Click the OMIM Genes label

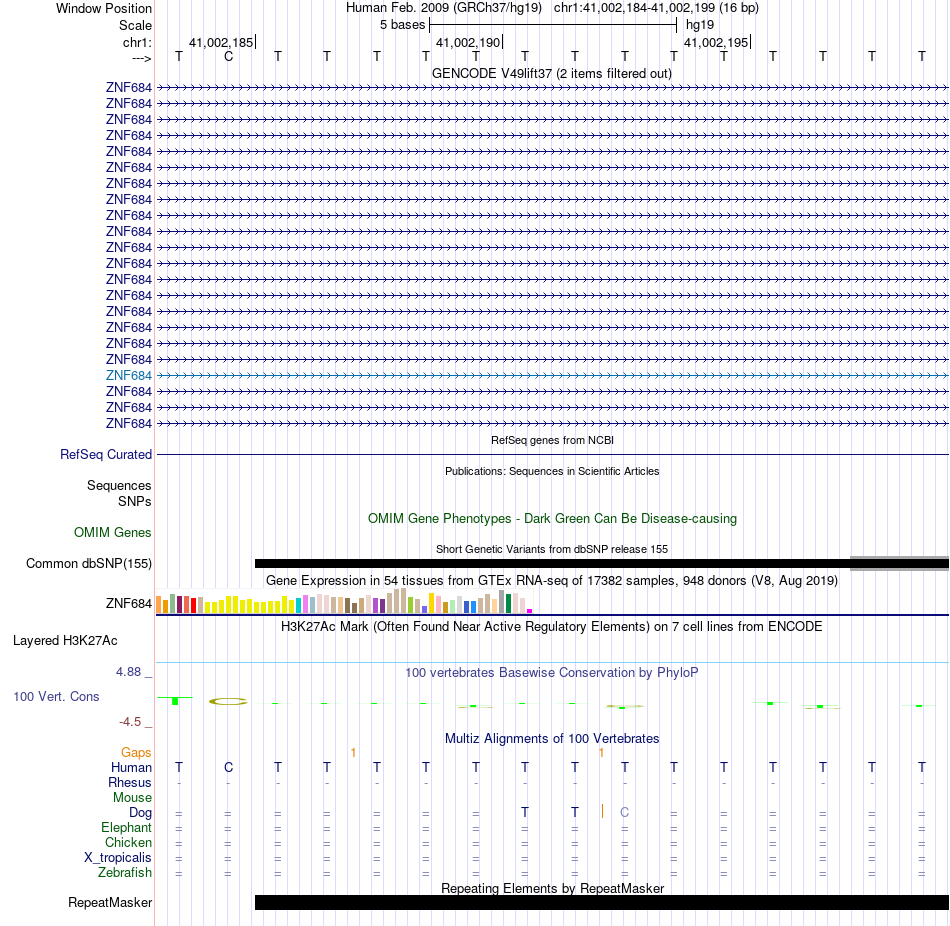[113, 533]
